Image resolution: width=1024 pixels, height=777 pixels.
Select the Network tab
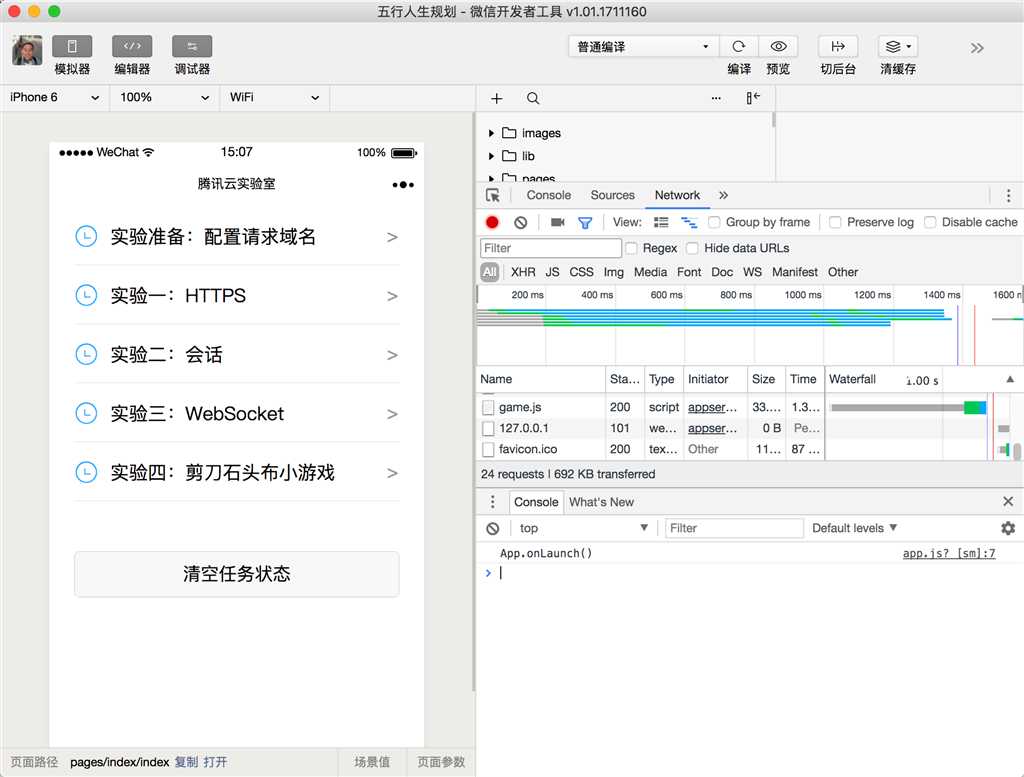(x=677, y=195)
